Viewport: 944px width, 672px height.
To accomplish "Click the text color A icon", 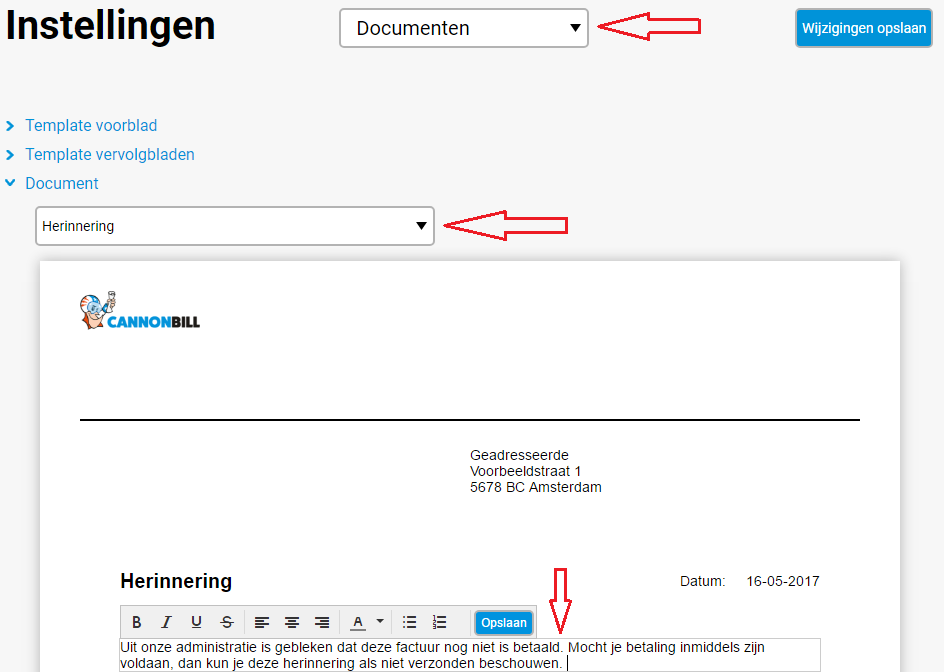I will [x=358, y=622].
